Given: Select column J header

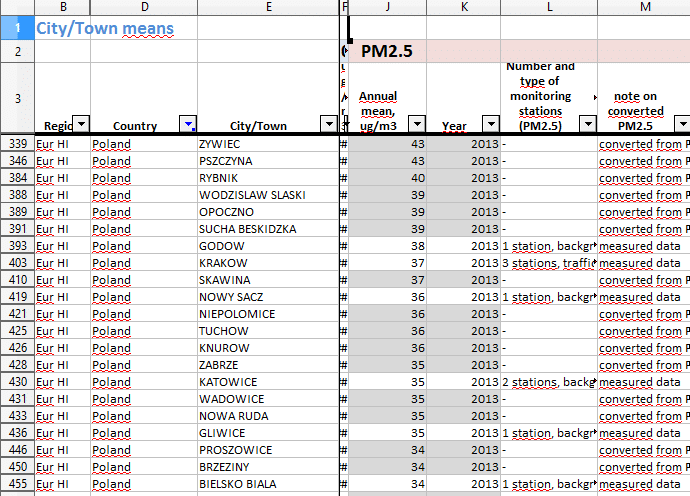Looking at the screenshot, I should click(x=387, y=7).
